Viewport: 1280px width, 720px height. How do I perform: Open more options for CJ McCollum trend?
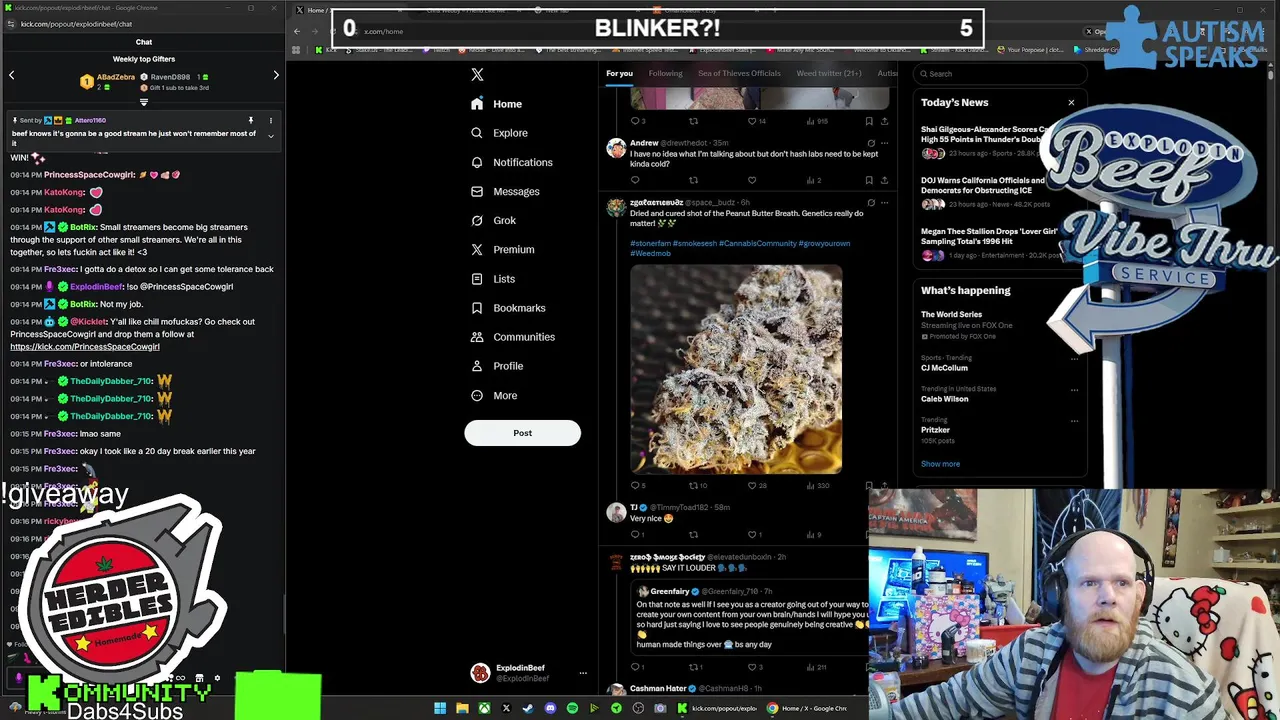(x=1074, y=358)
